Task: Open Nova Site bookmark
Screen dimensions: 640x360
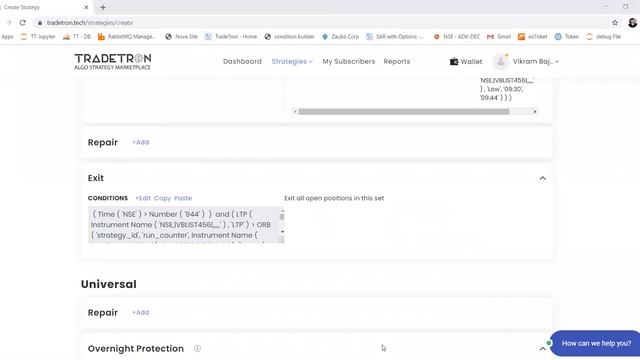Action: pos(182,37)
